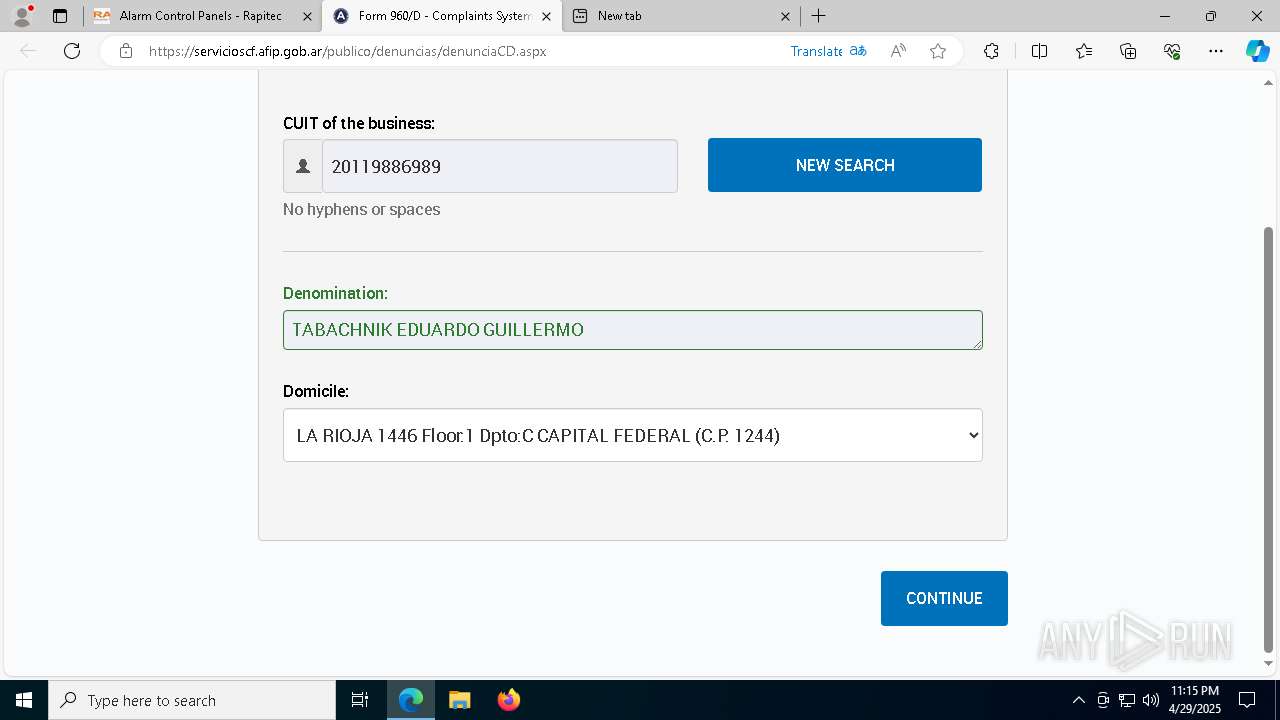The height and width of the screenshot is (720, 1280).
Task: Click the 'No hyphens or spaces' hint text
Action: [362, 209]
